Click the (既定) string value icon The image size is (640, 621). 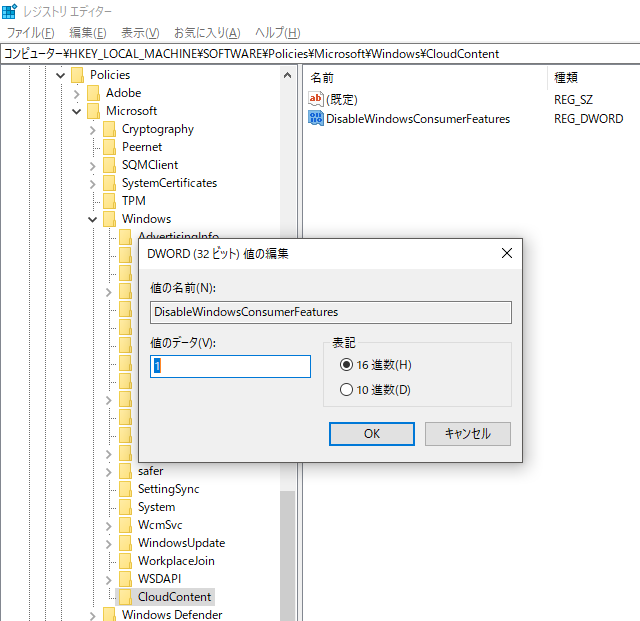316,99
